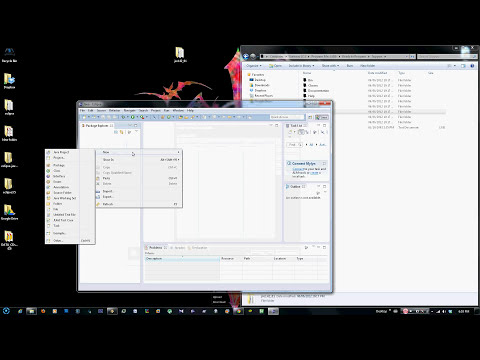Open dropdown arrow beside Run toolbar icon
The height and width of the screenshot is (360, 480).
click(136, 117)
